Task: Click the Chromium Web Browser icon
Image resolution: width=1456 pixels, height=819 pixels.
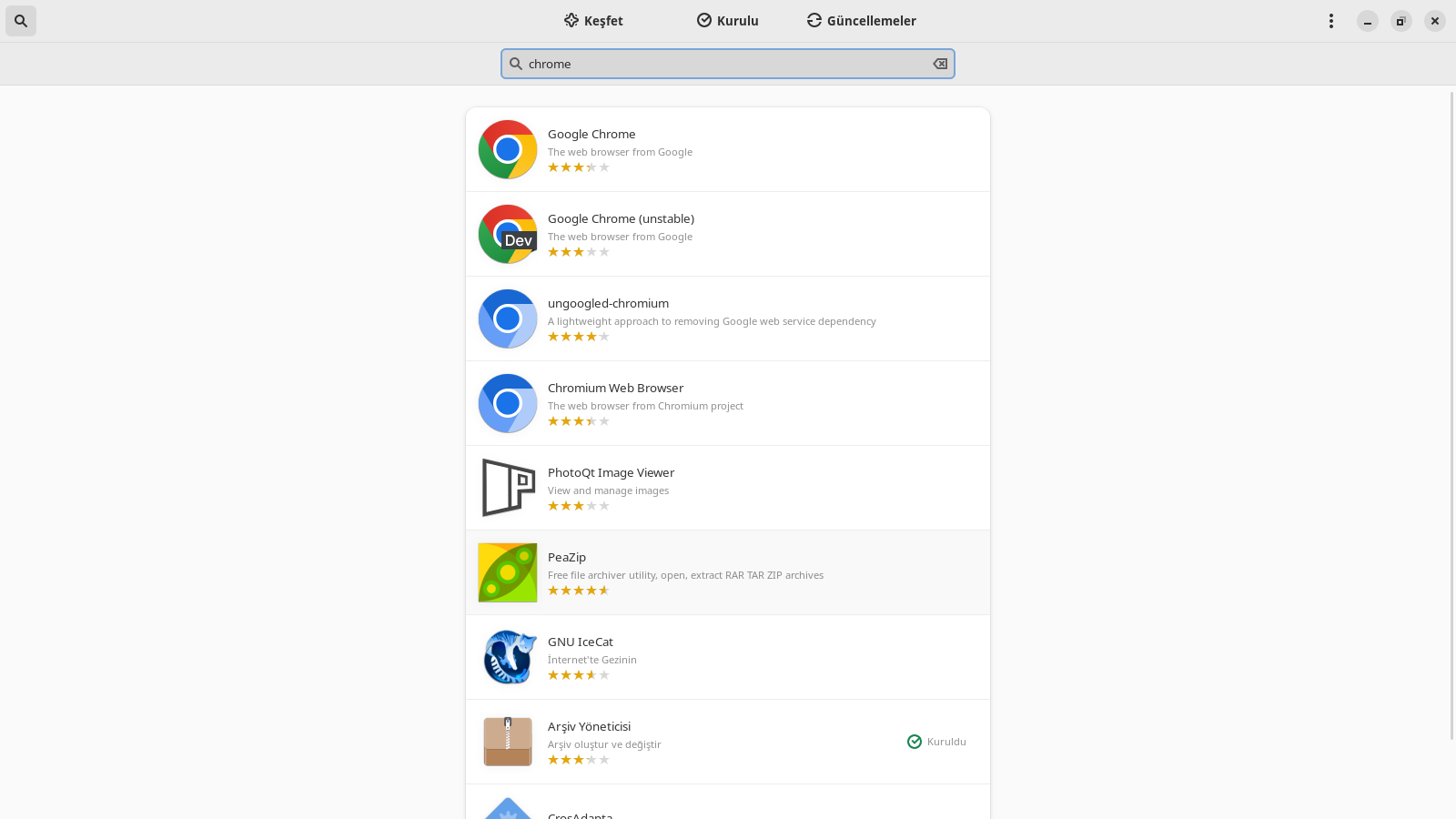Action: point(508,403)
